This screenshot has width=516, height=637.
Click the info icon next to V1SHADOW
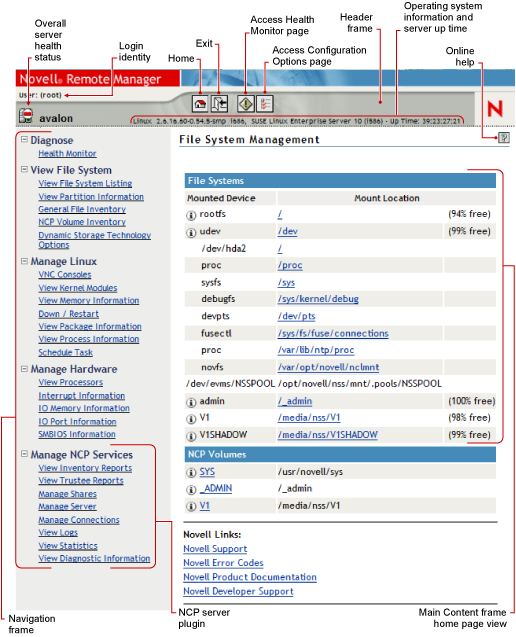click(x=191, y=436)
